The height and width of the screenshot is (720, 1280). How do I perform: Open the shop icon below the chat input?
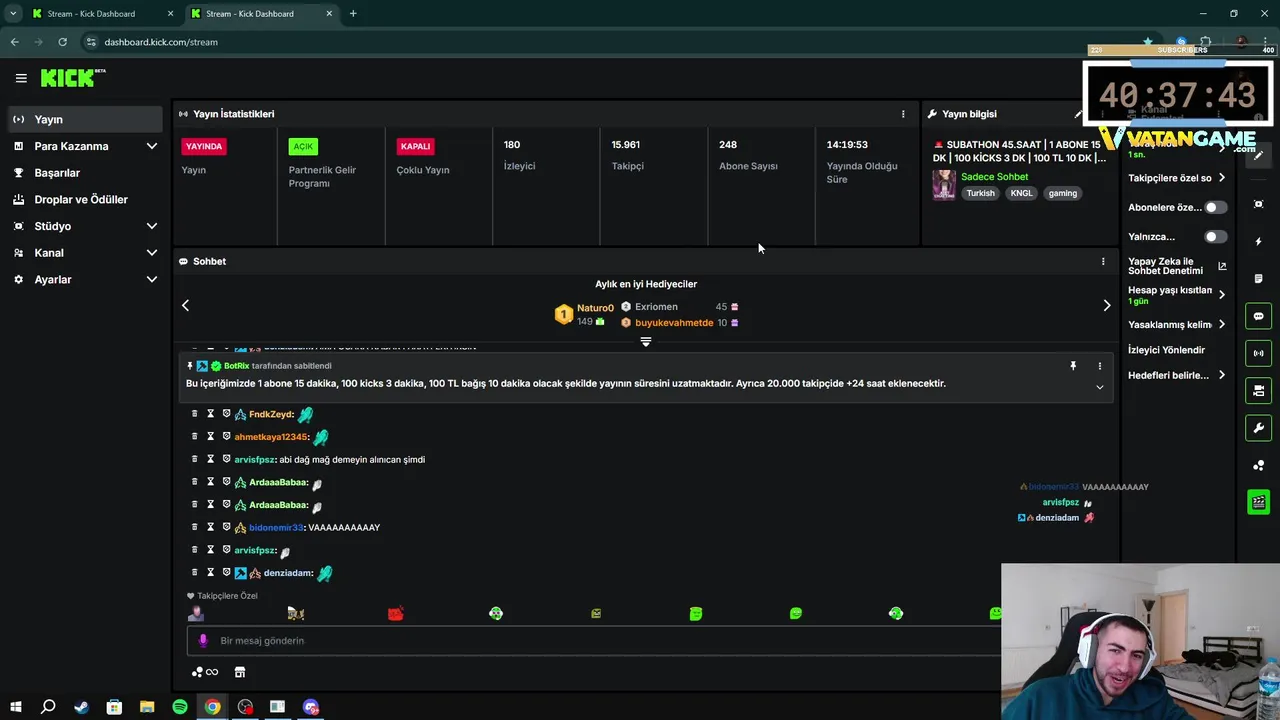pos(240,672)
